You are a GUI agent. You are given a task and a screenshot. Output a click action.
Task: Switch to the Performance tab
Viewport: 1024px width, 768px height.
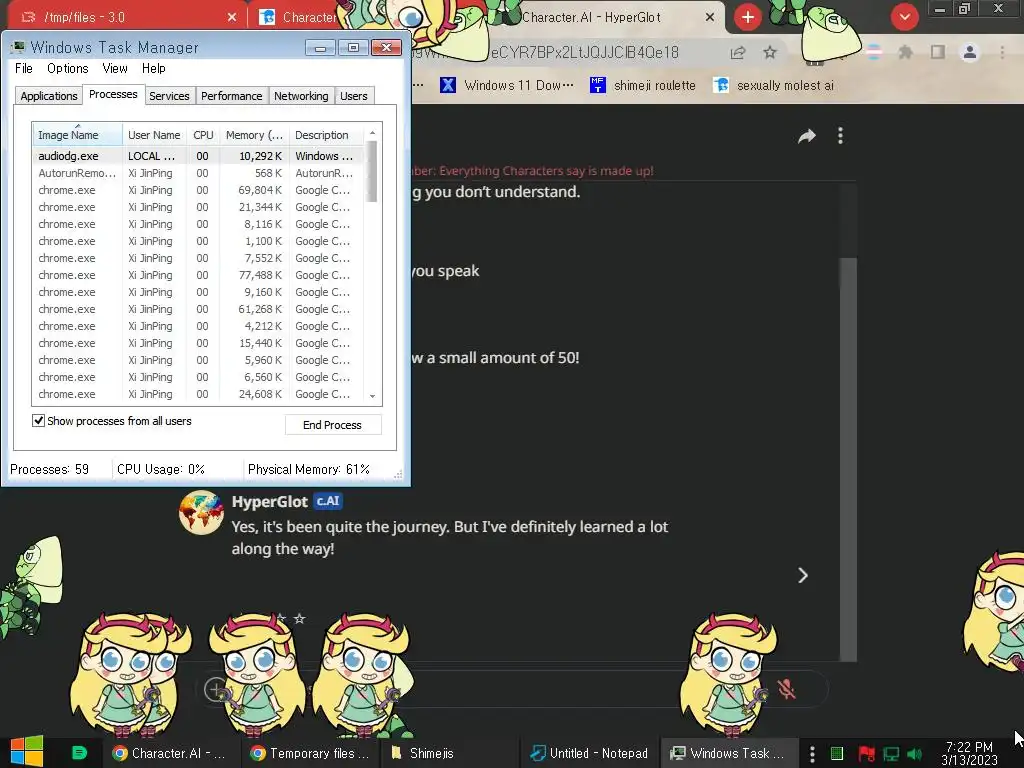coord(231,96)
